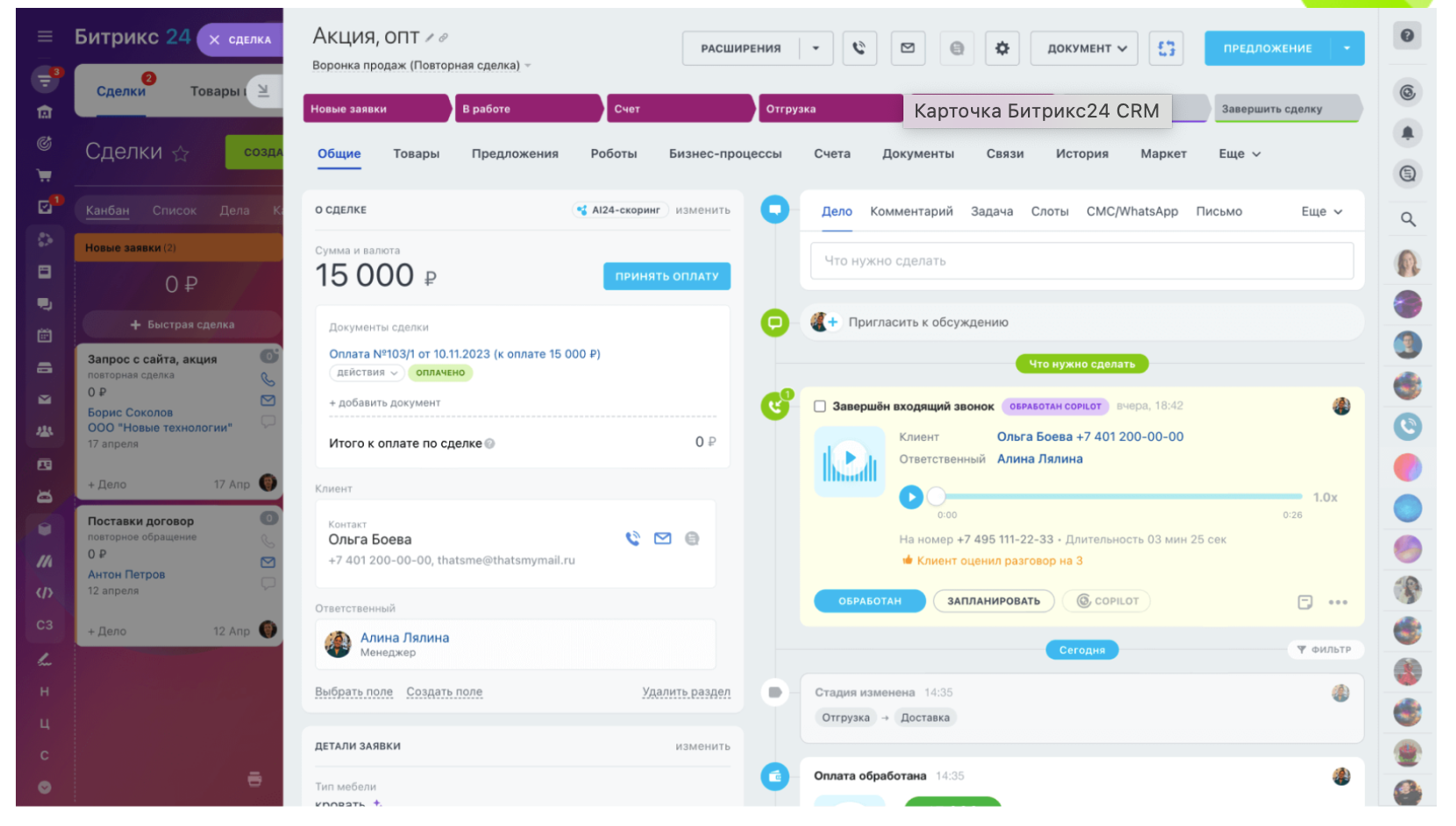Open chat with contact Ольга Боева
The height and width of the screenshot is (826, 1456).
click(x=692, y=538)
